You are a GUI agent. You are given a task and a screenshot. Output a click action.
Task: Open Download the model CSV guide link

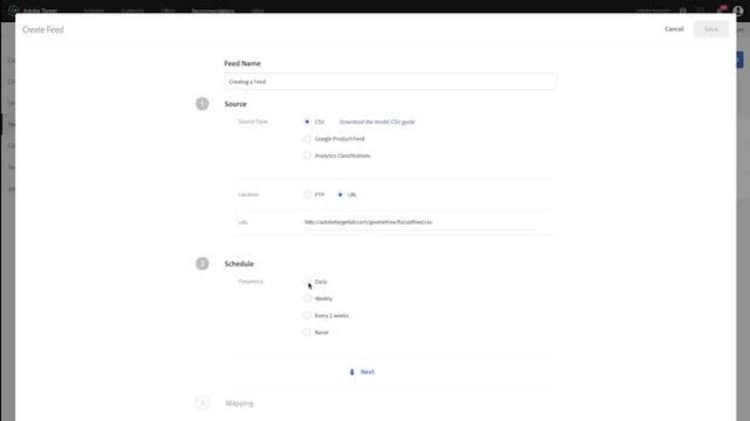point(377,122)
